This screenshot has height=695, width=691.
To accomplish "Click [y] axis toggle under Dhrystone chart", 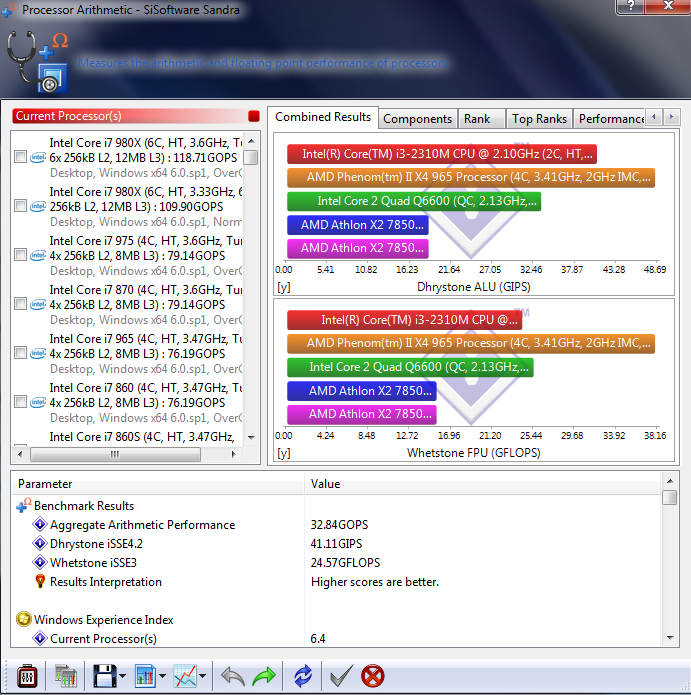I will click(283, 287).
